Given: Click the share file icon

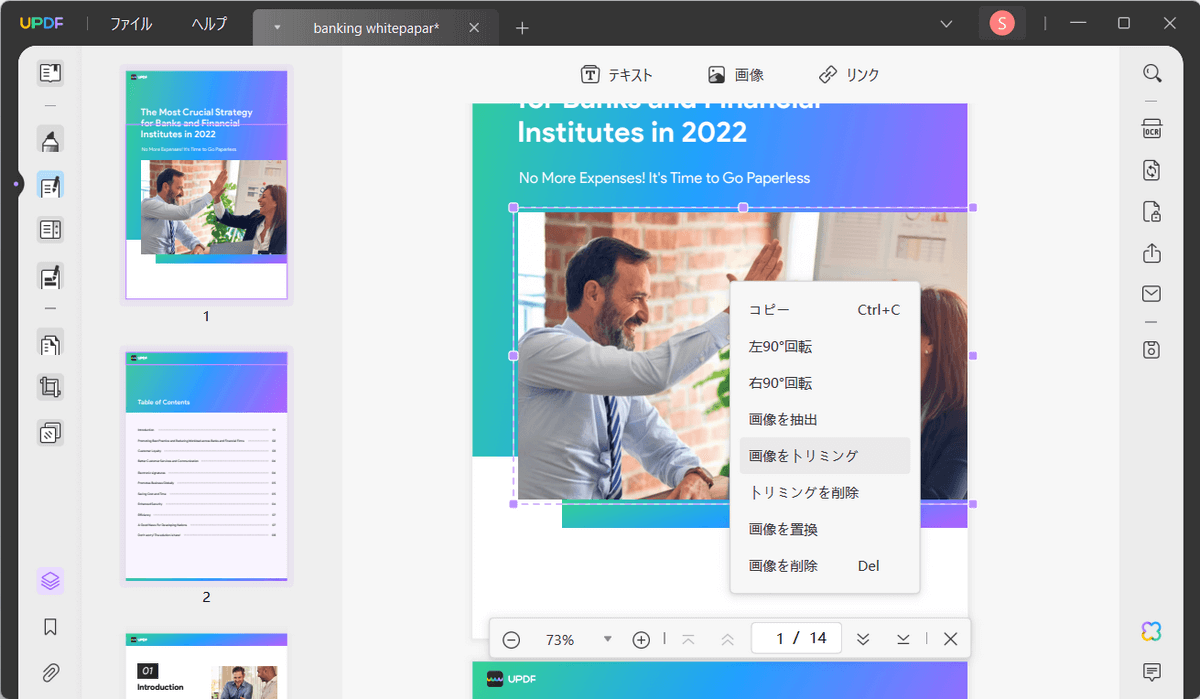Looking at the screenshot, I should (1152, 253).
